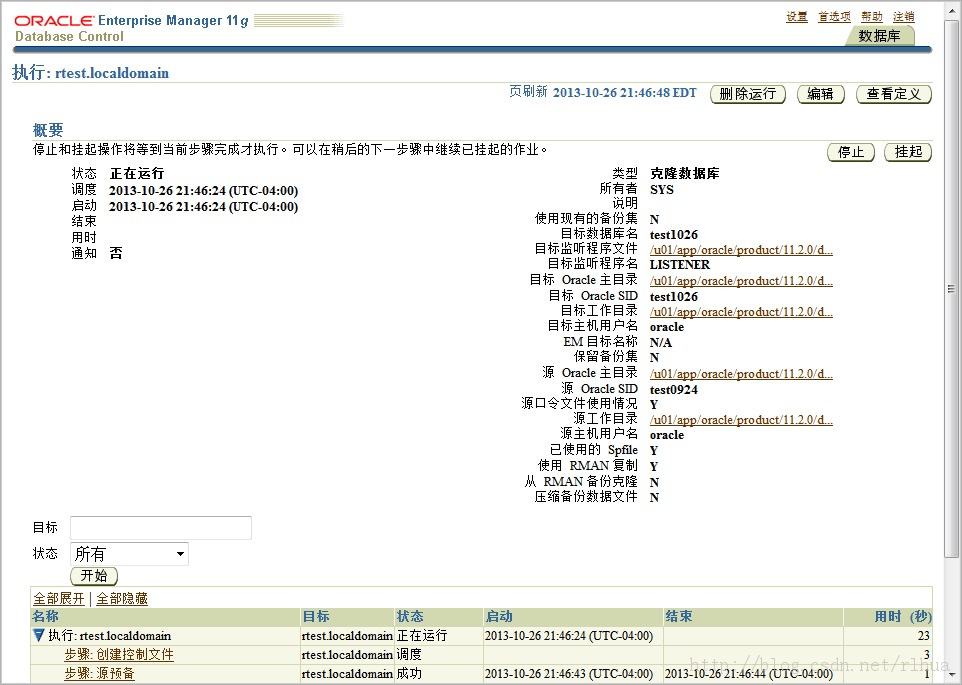Click the Oracle Enterprise Manager logo

pos(131,21)
